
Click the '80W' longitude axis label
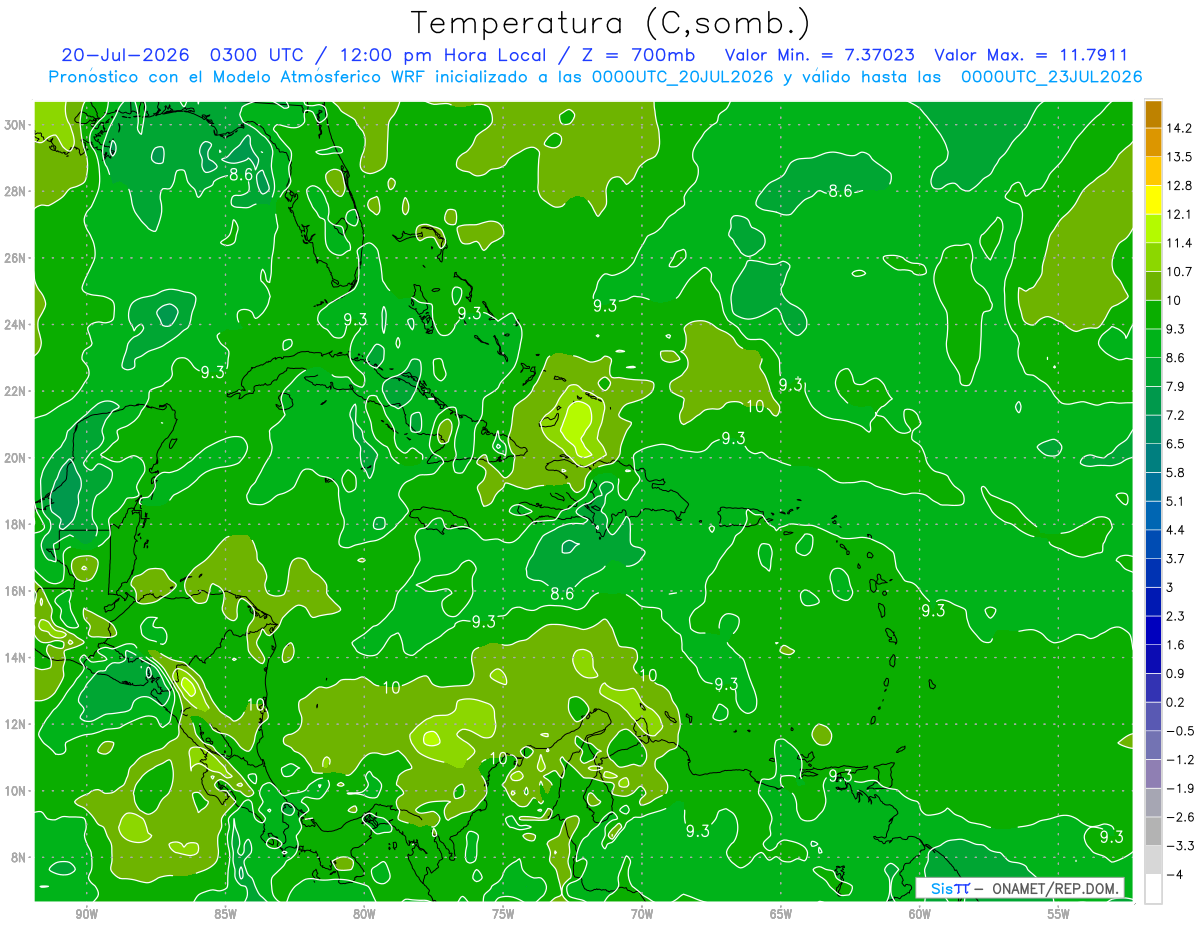(x=365, y=914)
